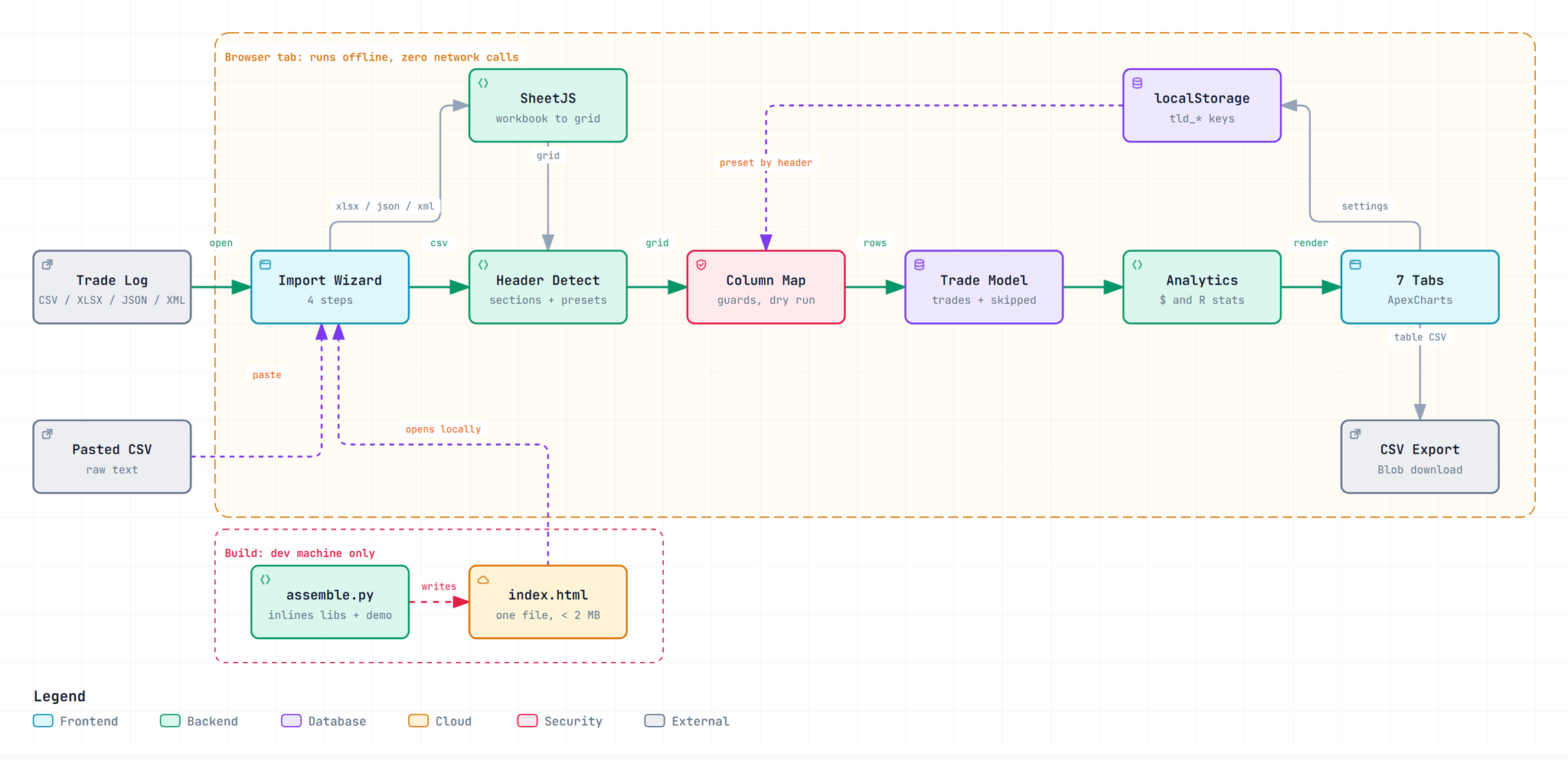Image resolution: width=1568 pixels, height=760 pixels.
Task: Click the 'open' edge label
Action: tap(221, 243)
